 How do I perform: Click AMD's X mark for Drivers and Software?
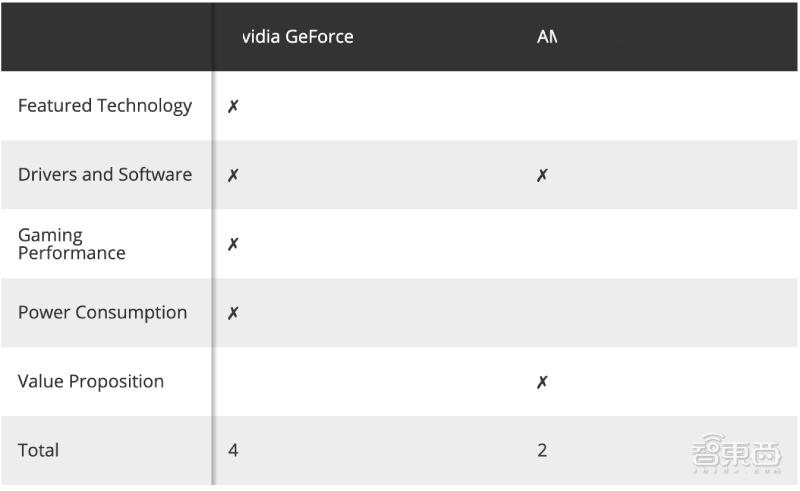(542, 175)
